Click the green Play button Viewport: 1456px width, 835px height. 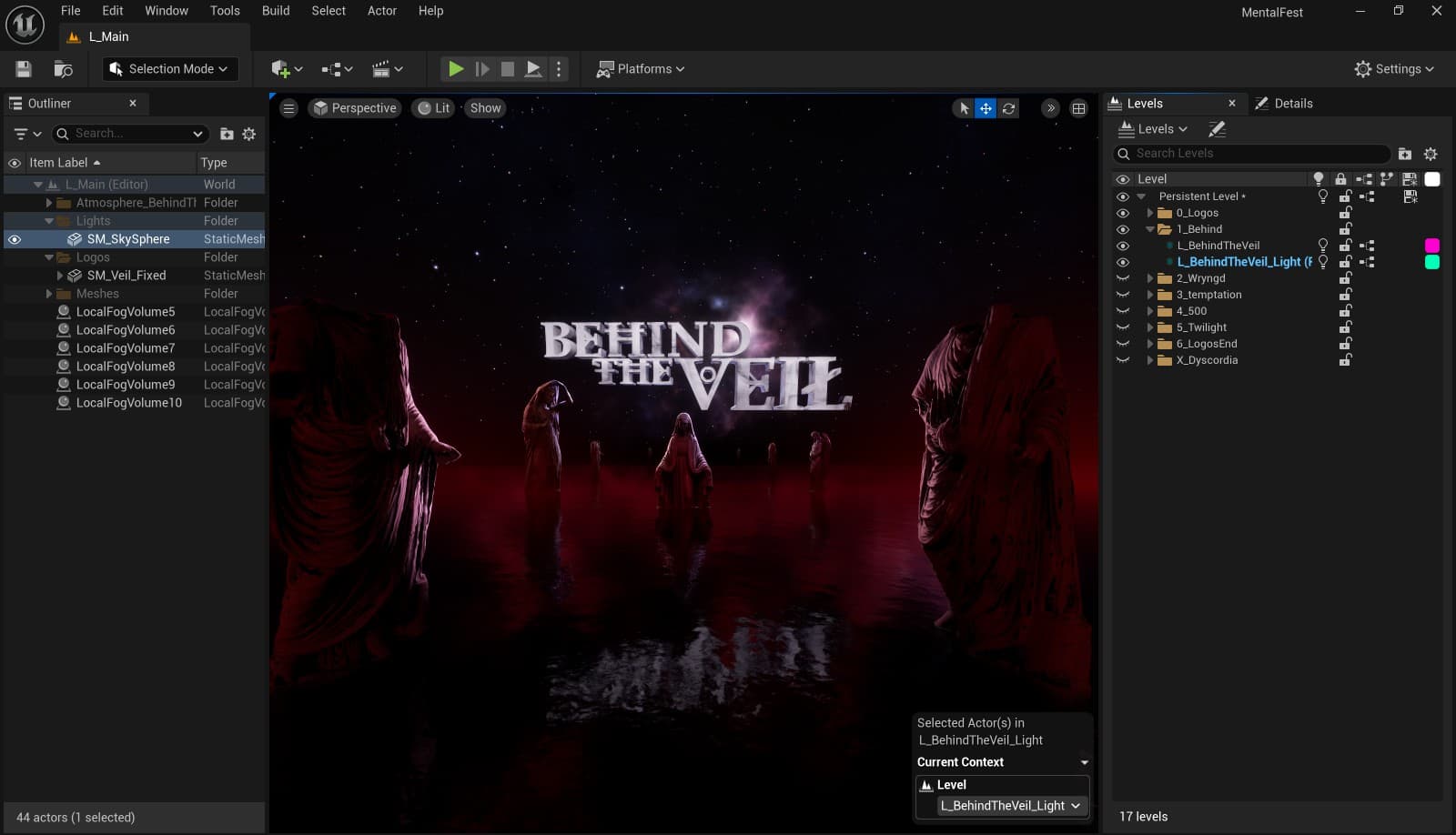tap(456, 69)
